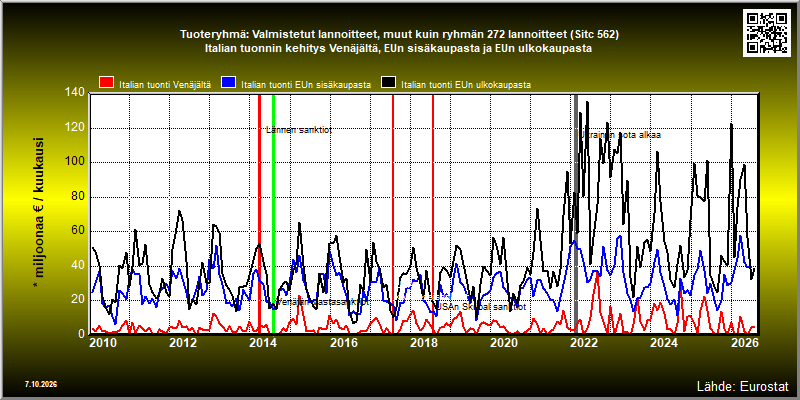
Task: Click x-axis year label 2014
Action: (x=263, y=343)
